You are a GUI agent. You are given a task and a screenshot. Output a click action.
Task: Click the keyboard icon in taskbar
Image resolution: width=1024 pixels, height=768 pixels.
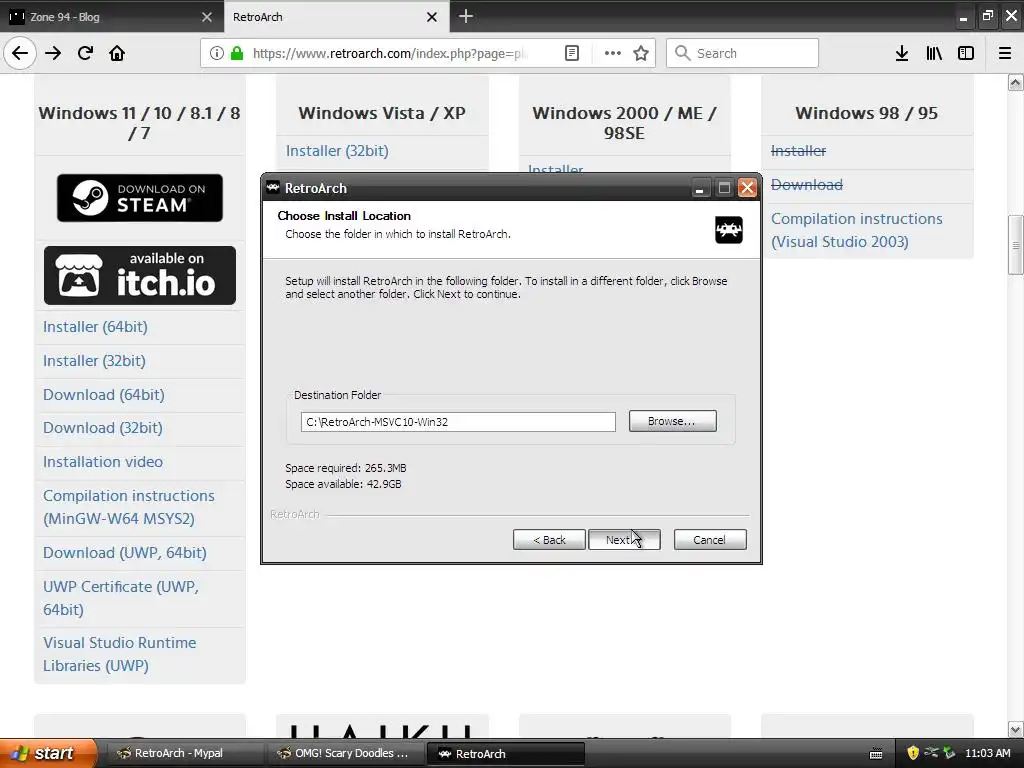point(876,754)
